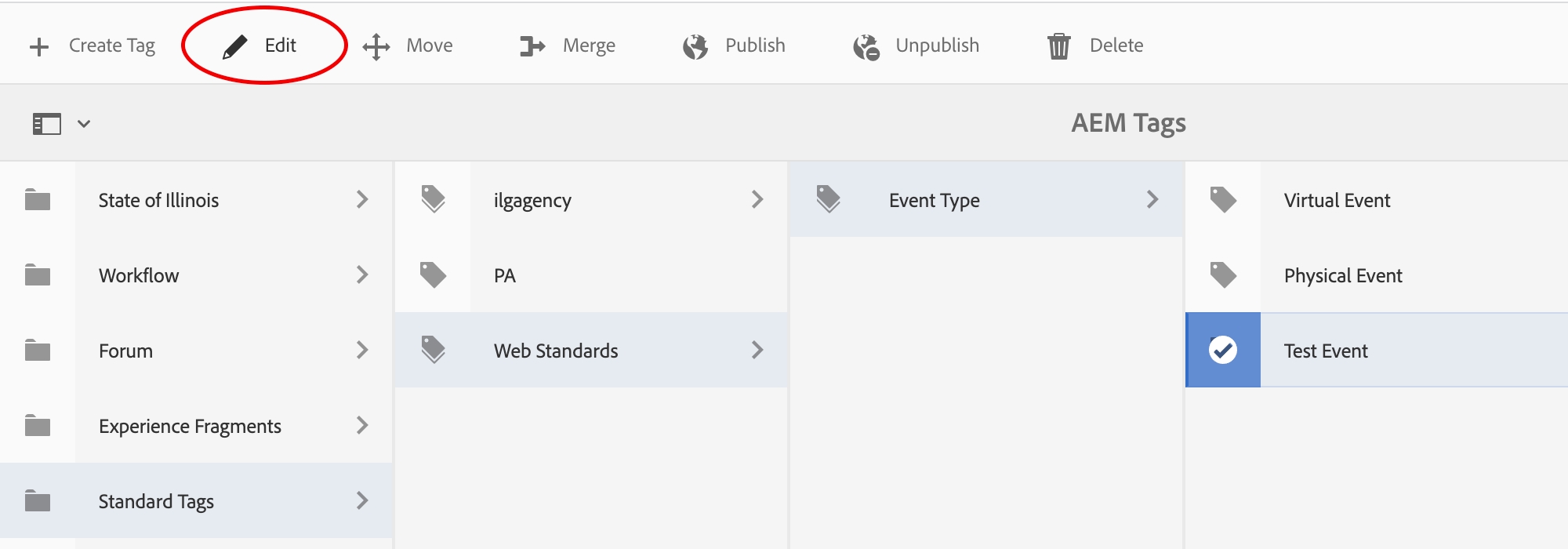Uncheck the Test Event selection checkmark

(x=1223, y=350)
